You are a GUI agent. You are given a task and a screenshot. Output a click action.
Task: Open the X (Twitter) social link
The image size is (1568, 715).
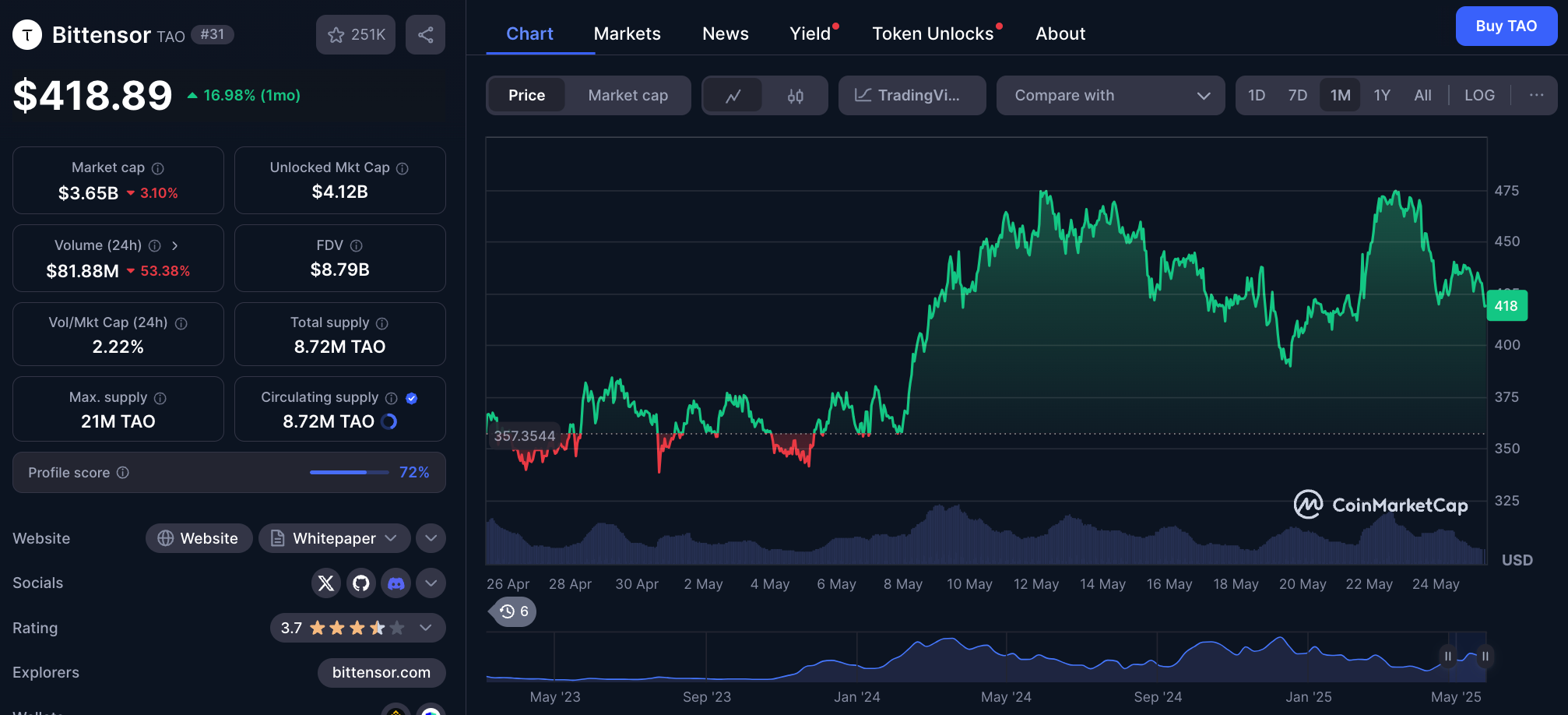tap(326, 583)
